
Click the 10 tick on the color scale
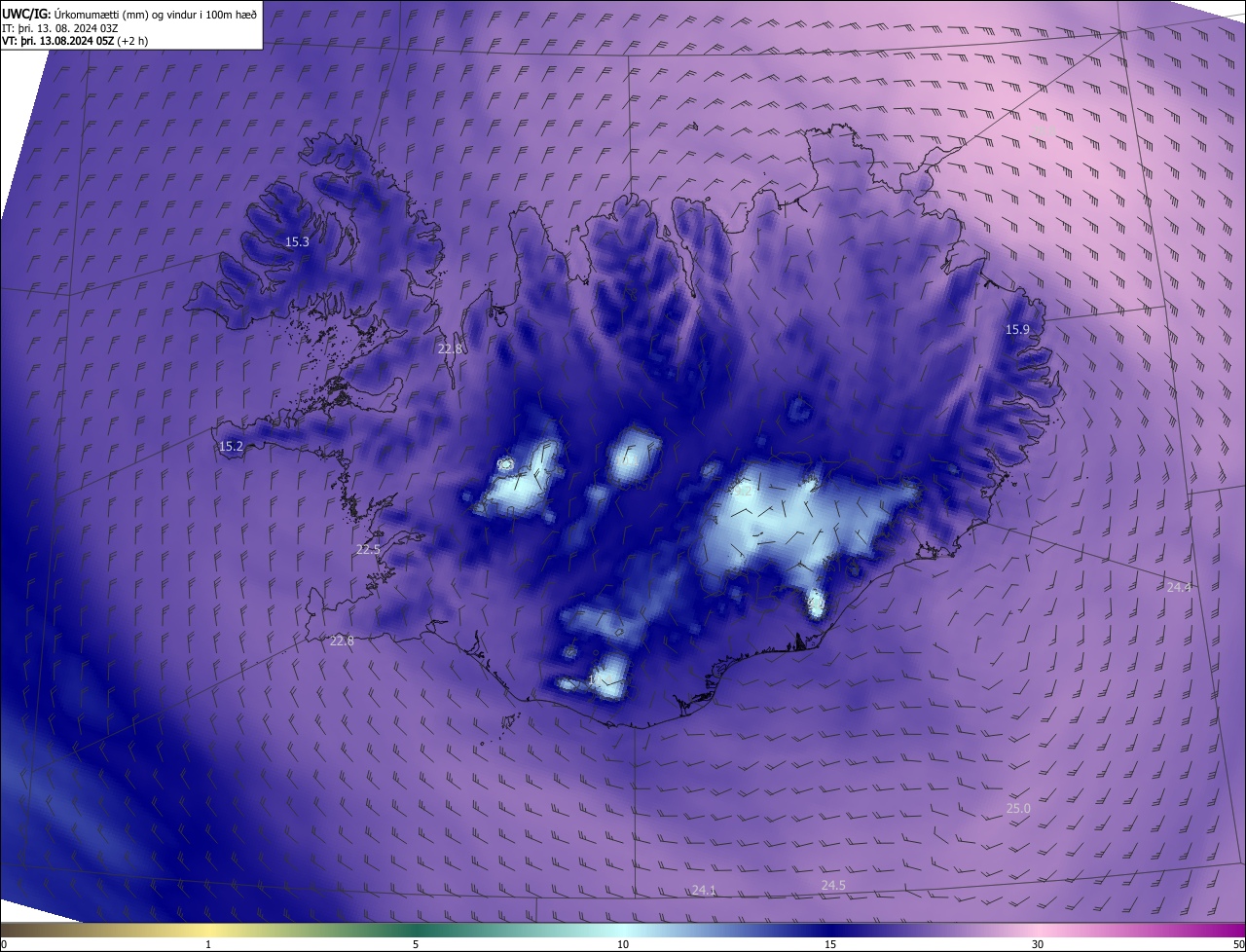pos(623,944)
